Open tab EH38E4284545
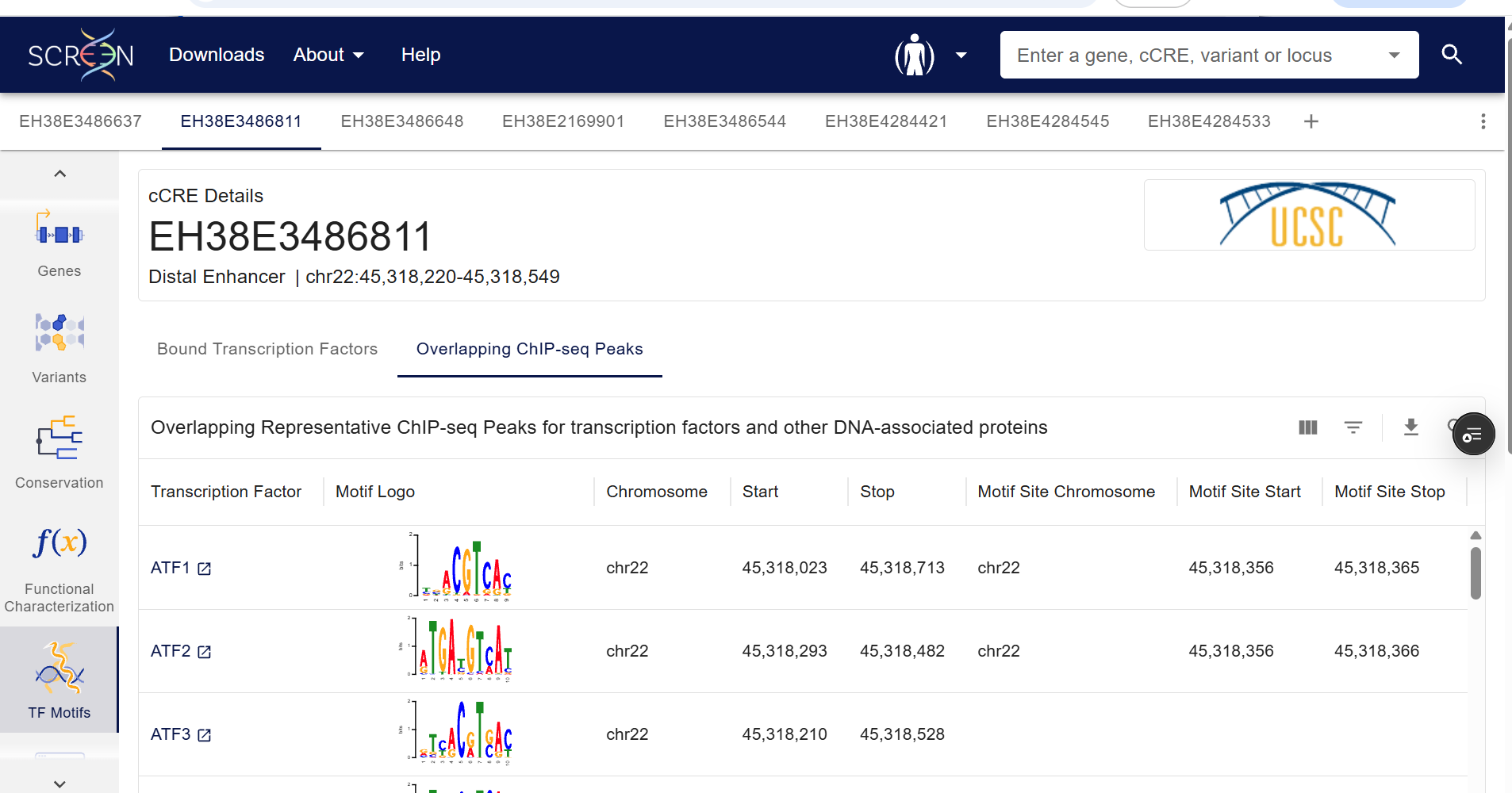This screenshot has height=793, width=1512. (x=1048, y=121)
